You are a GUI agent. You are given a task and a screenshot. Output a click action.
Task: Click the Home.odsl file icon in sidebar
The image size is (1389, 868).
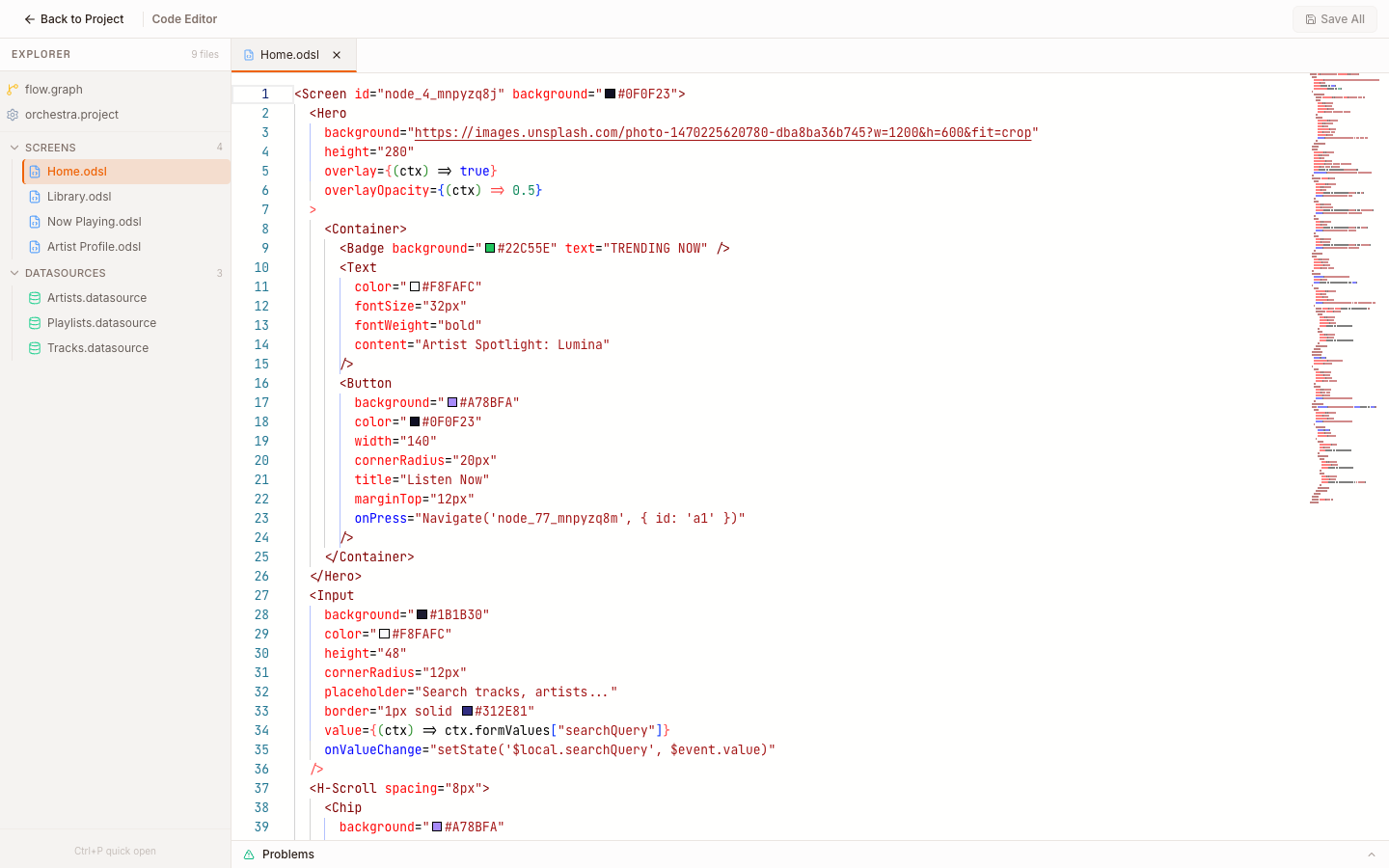(x=35, y=171)
